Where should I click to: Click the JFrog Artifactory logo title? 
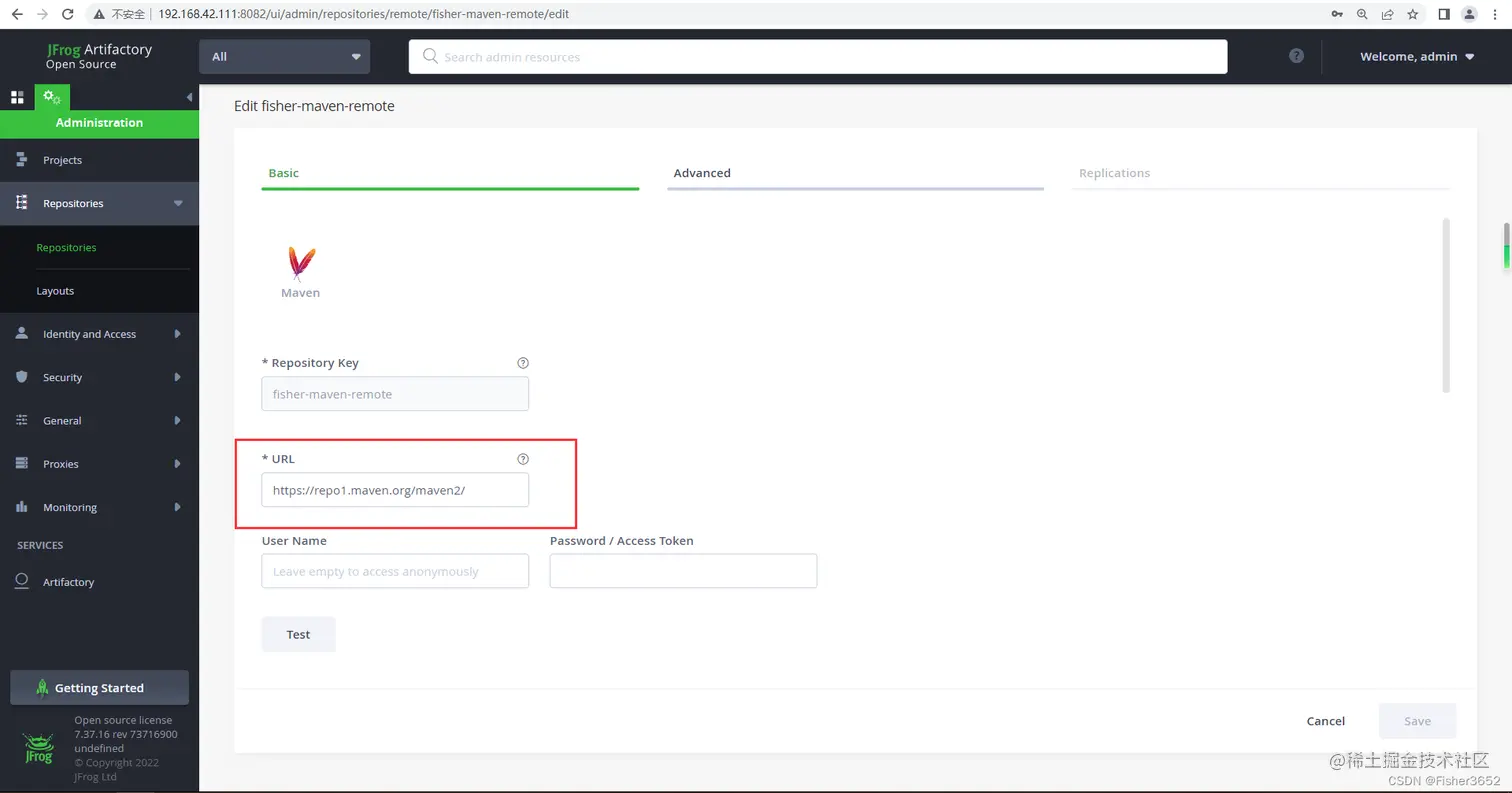(x=99, y=56)
